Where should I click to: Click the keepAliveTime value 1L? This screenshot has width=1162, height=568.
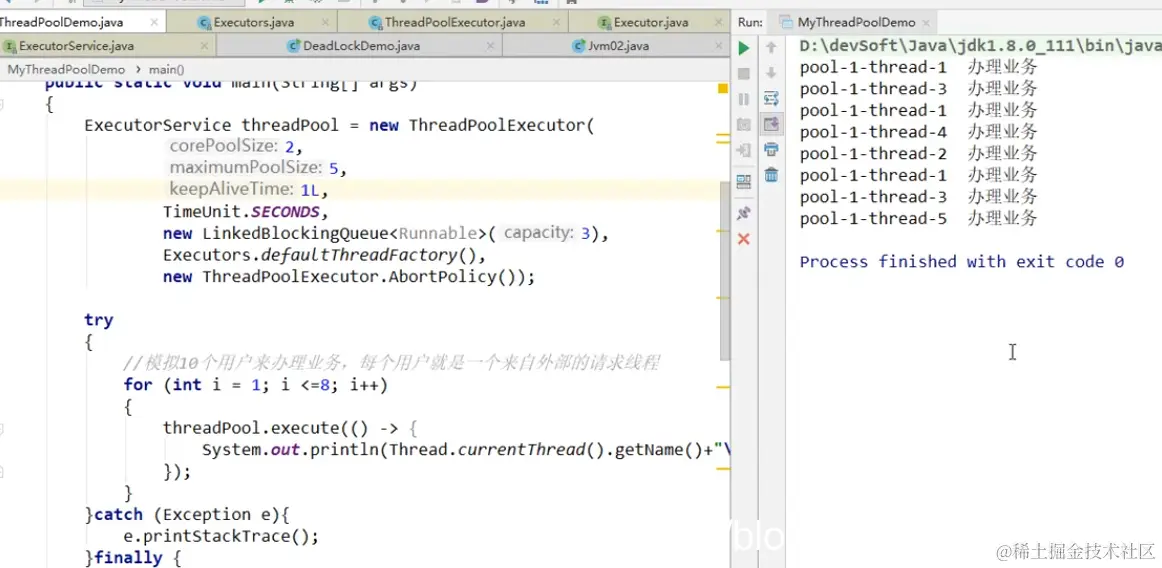click(x=310, y=190)
